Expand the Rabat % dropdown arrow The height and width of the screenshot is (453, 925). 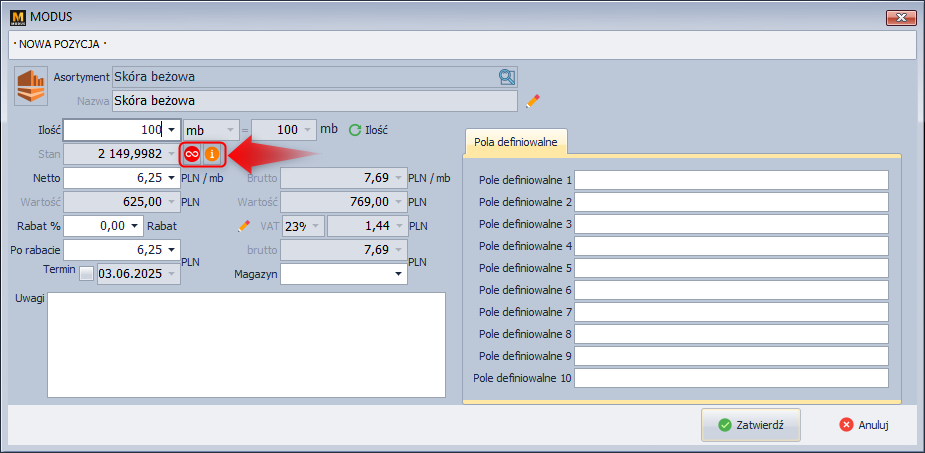[135, 225]
